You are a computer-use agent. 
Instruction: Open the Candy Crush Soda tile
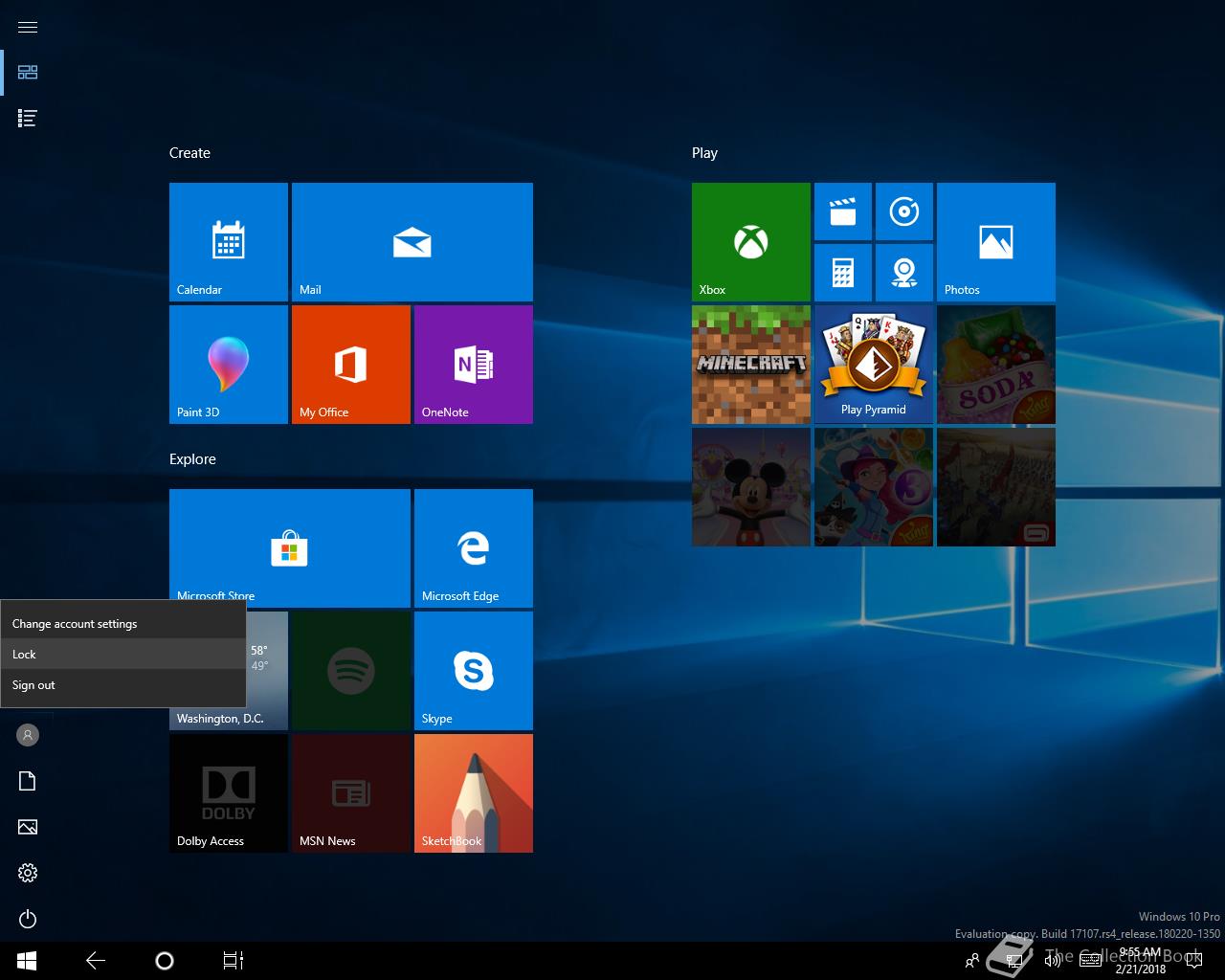pyautogui.click(x=996, y=365)
